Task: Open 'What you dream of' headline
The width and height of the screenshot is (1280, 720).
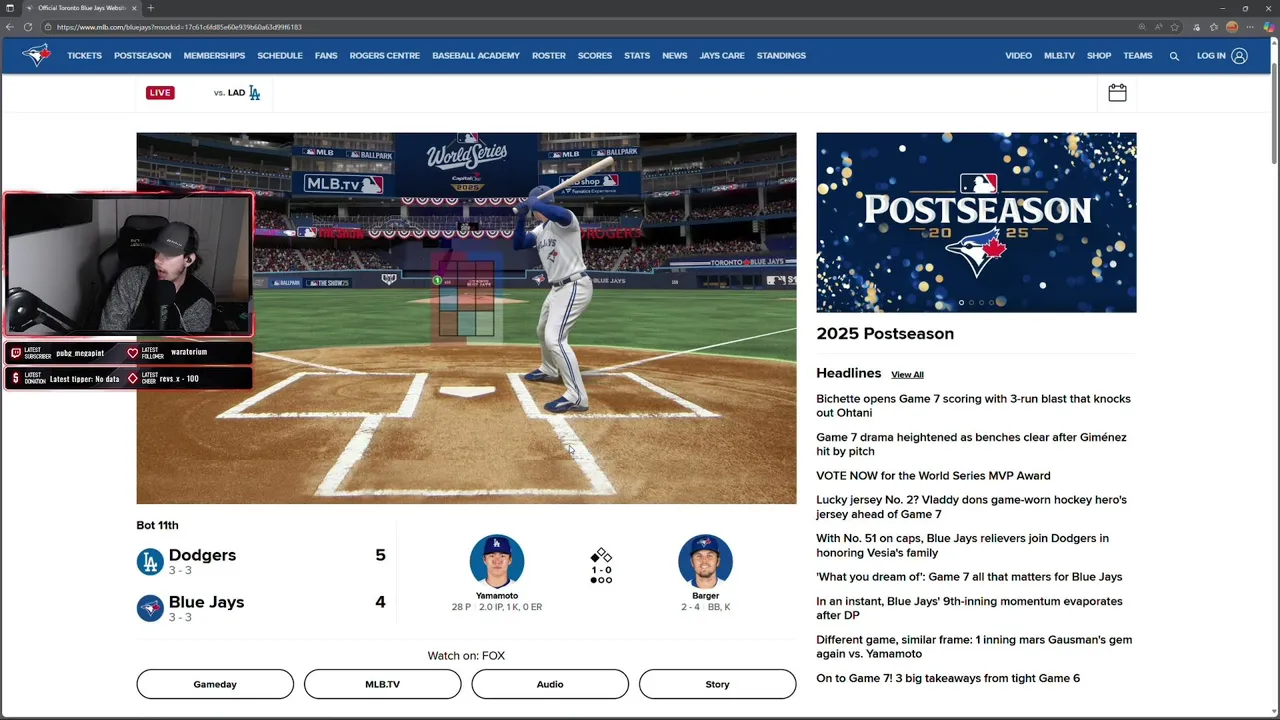Action: click(969, 577)
